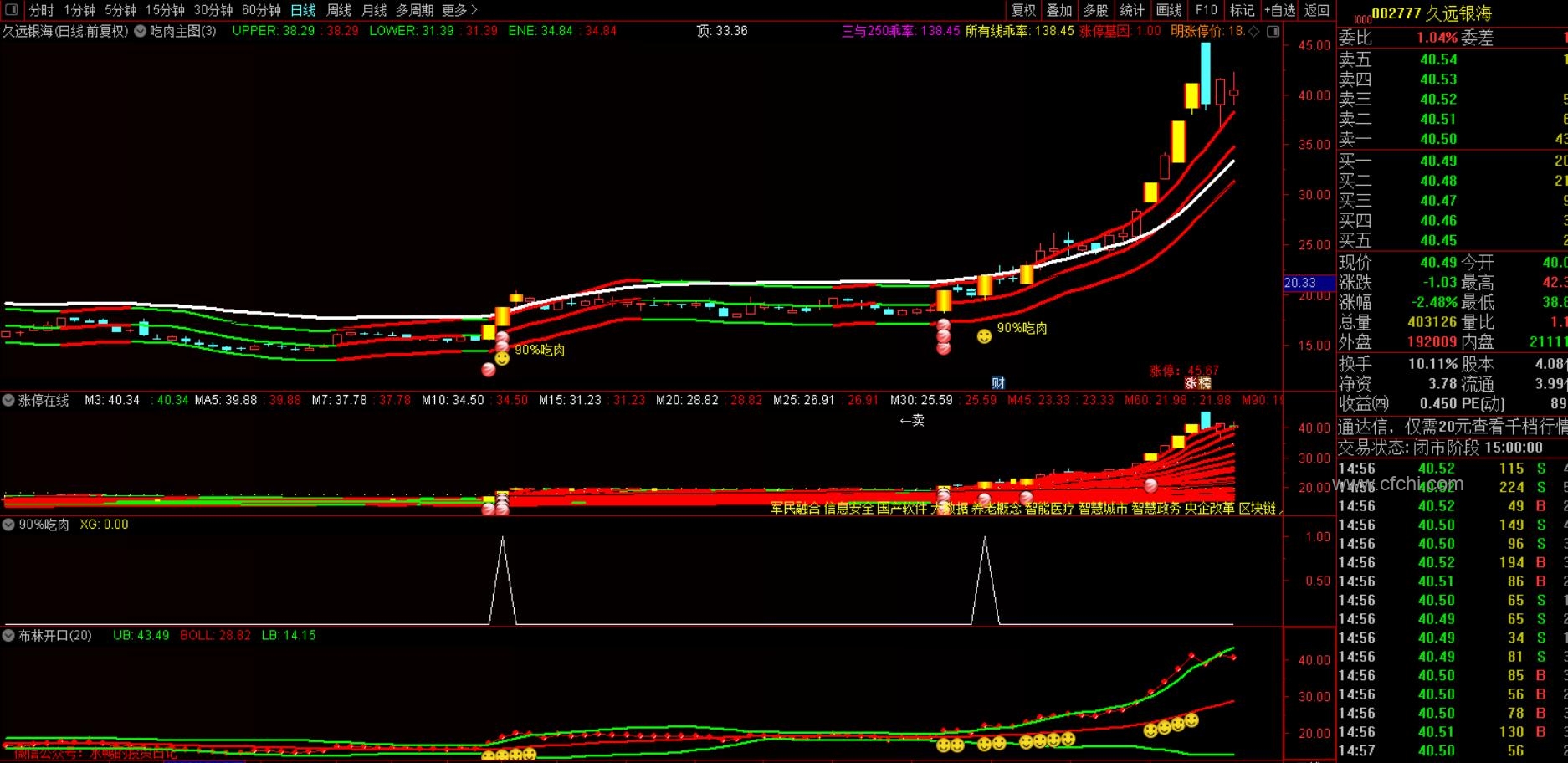The image size is (1568, 763).
Task: Click the 买一 price 40.49
Action: tap(1438, 161)
